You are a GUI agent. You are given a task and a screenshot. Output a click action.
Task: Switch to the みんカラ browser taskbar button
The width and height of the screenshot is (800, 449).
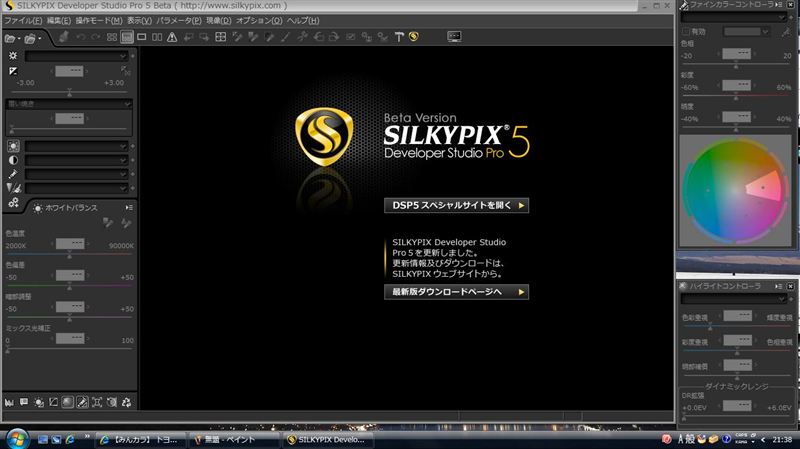click(x=141, y=439)
